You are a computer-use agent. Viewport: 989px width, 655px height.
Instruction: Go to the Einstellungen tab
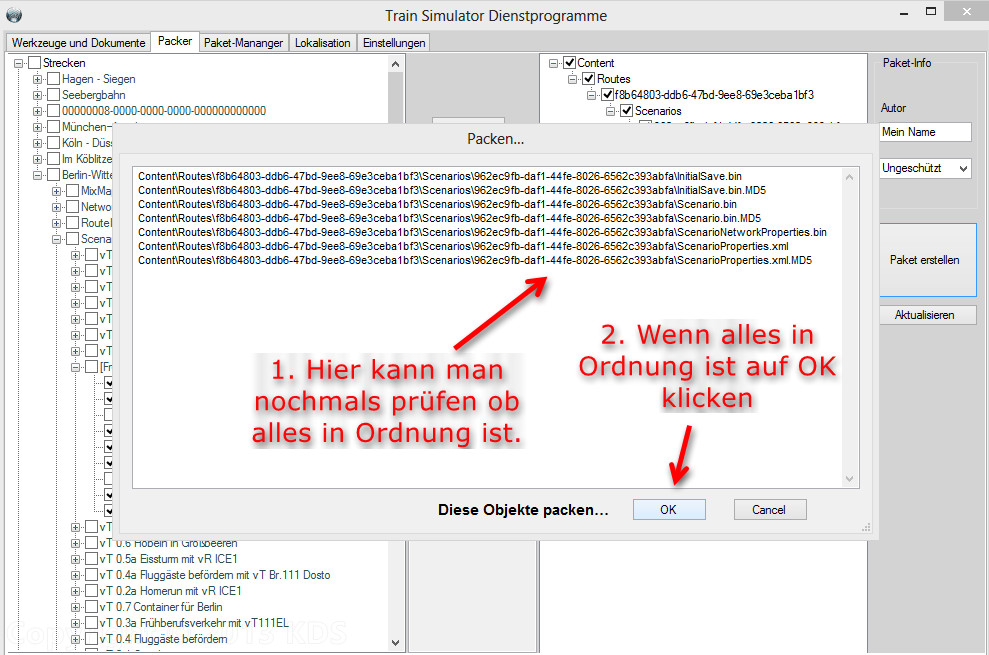tap(394, 42)
